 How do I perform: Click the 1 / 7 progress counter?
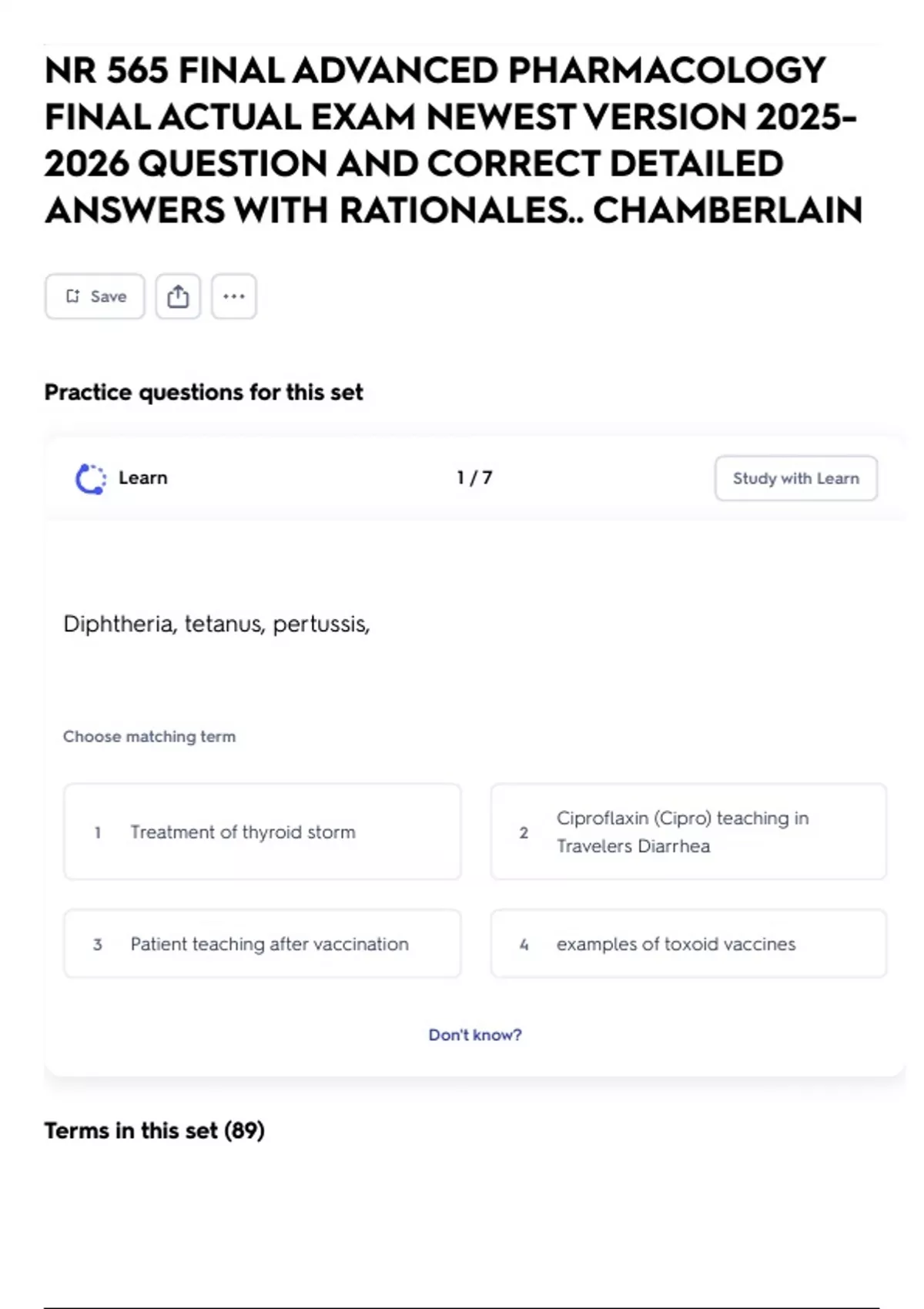click(474, 478)
